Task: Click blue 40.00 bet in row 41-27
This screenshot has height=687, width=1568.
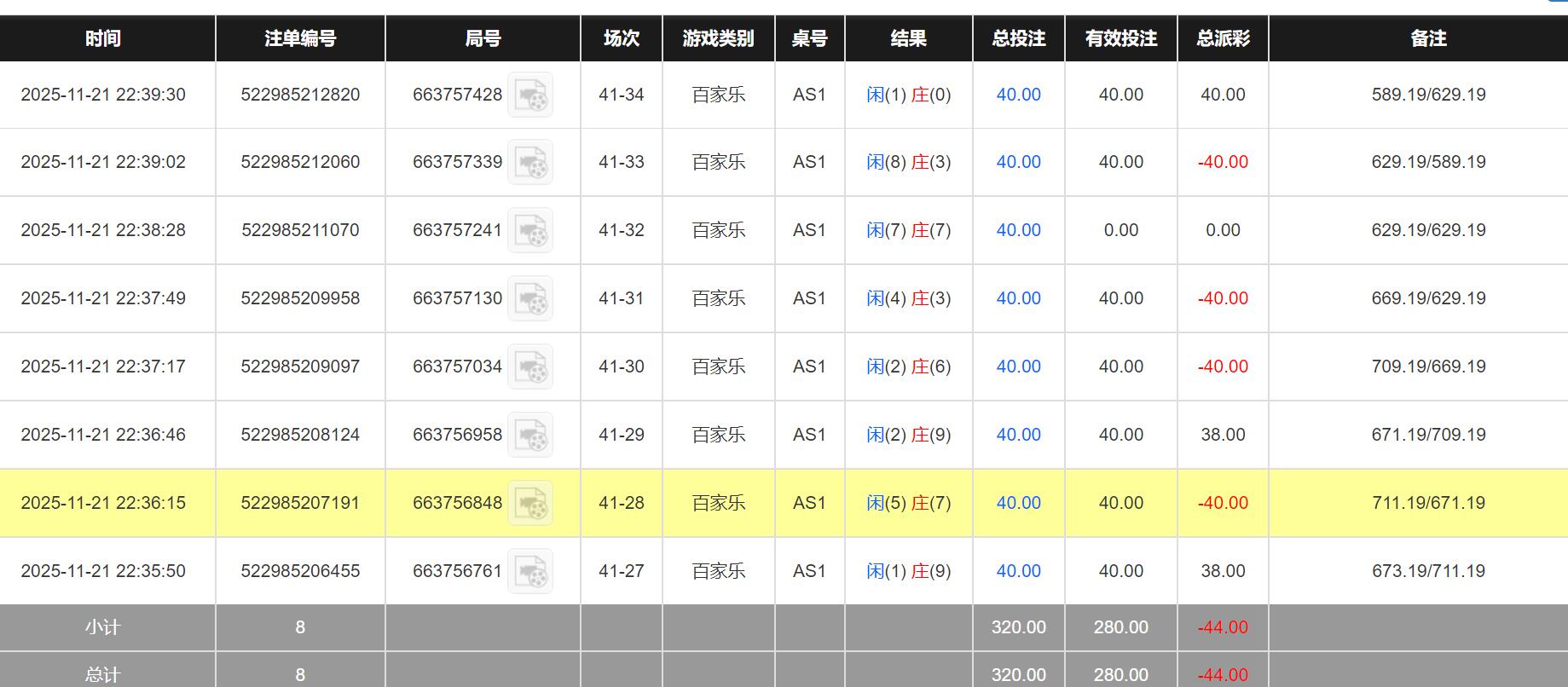Action: click(1018, 571)
